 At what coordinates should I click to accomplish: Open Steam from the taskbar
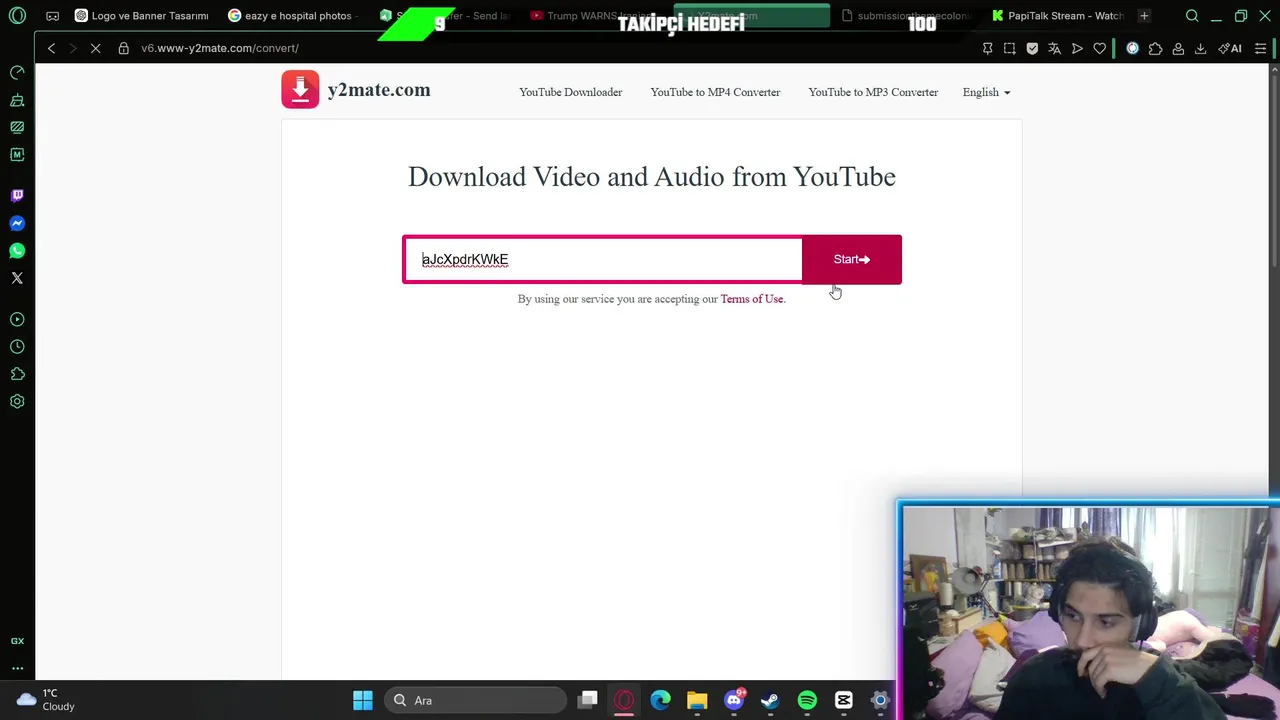tap(770, 700)
